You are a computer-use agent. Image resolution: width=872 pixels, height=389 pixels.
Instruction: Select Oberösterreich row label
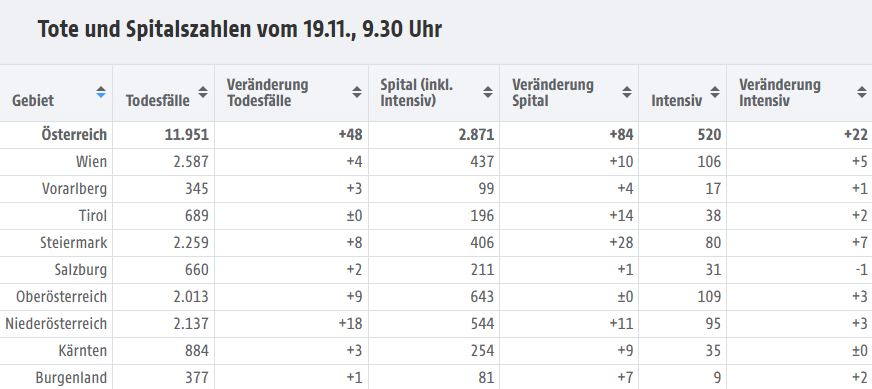[x=61, y=297]
